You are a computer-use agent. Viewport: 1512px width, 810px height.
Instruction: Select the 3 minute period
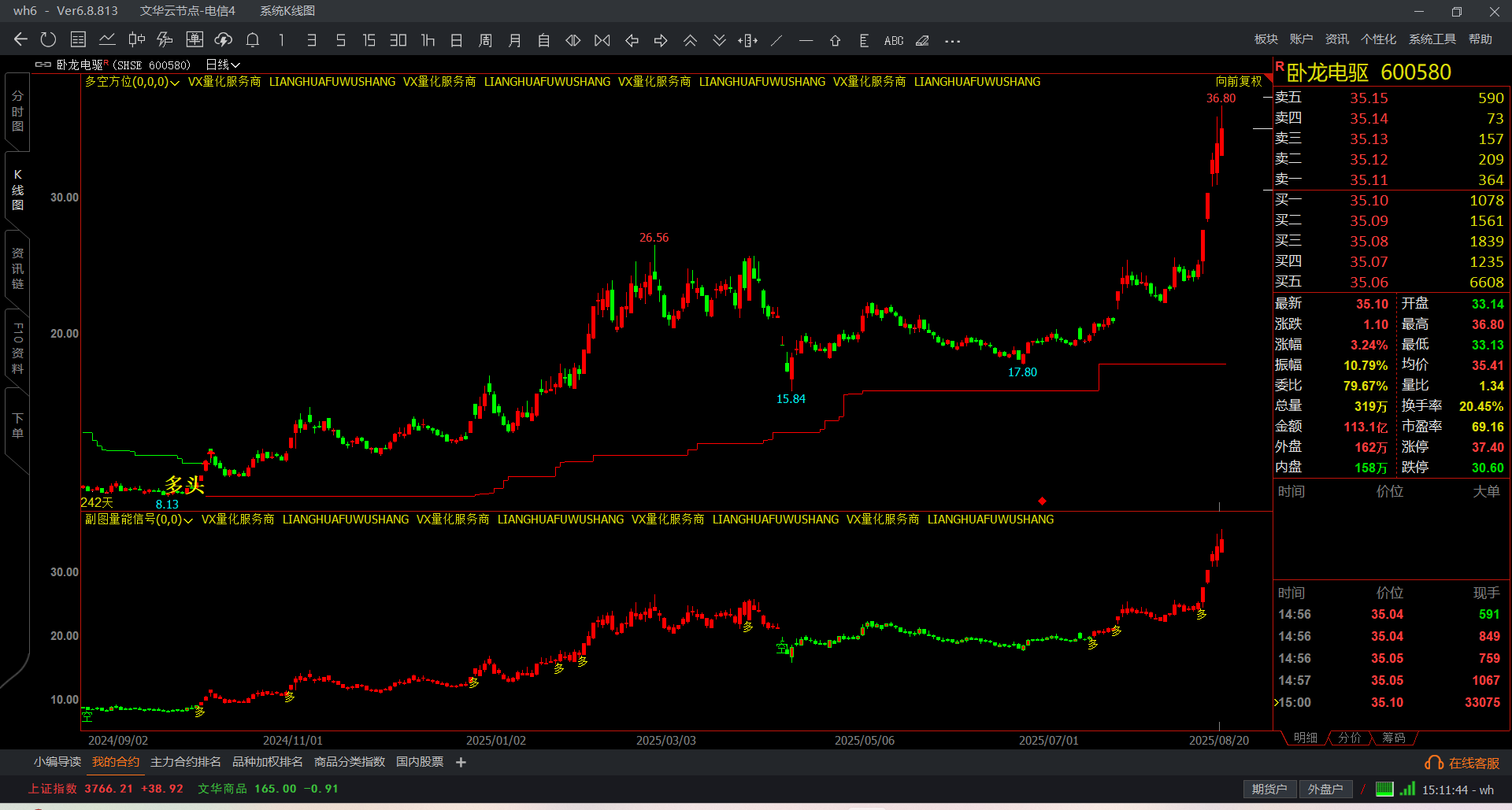312,40
